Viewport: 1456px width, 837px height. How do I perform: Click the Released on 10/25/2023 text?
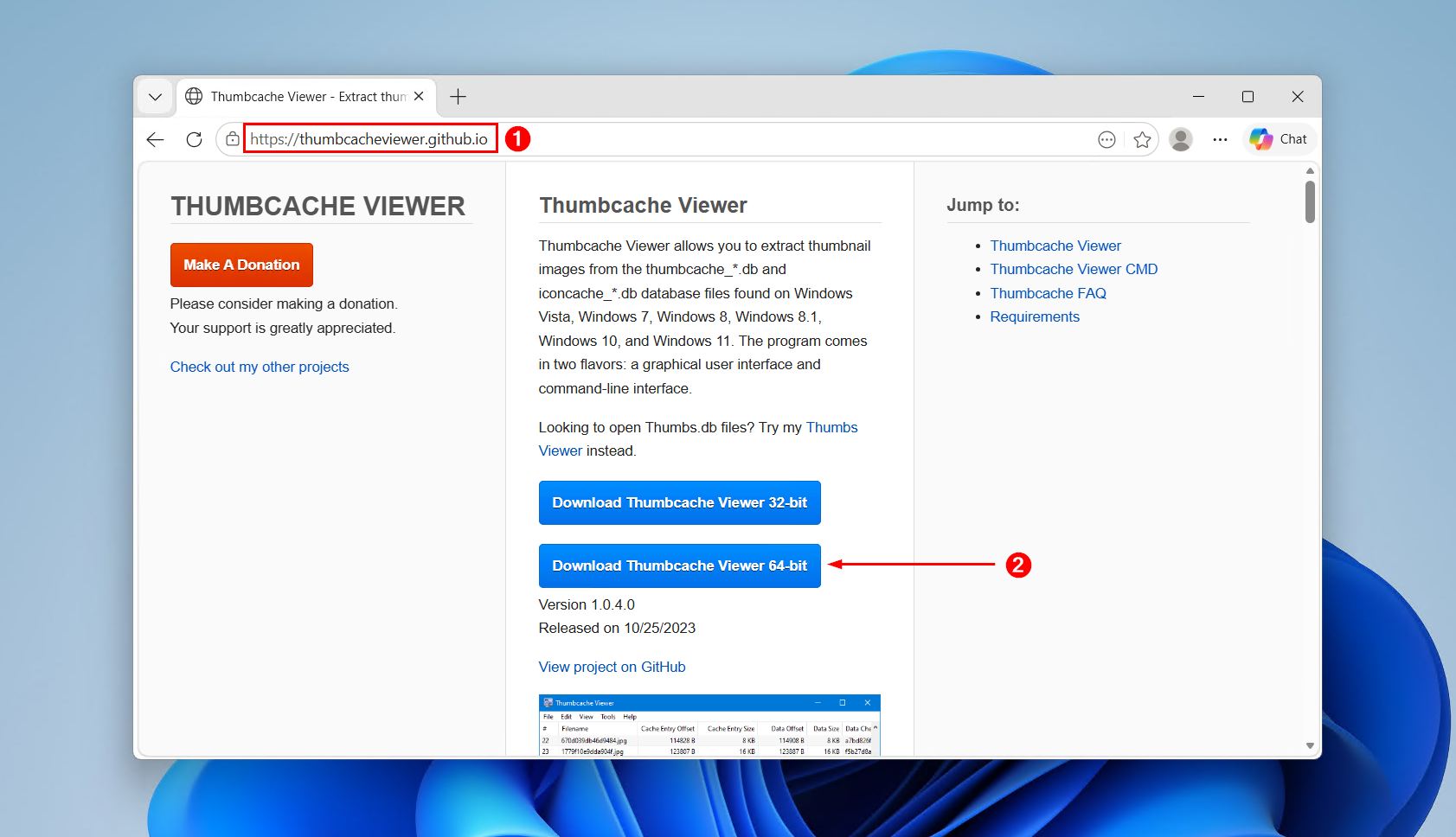[617, 628]
